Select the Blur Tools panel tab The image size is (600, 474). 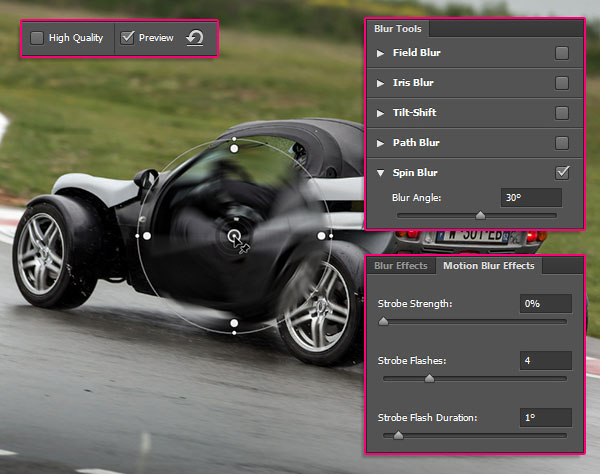[x=398, y=29]
